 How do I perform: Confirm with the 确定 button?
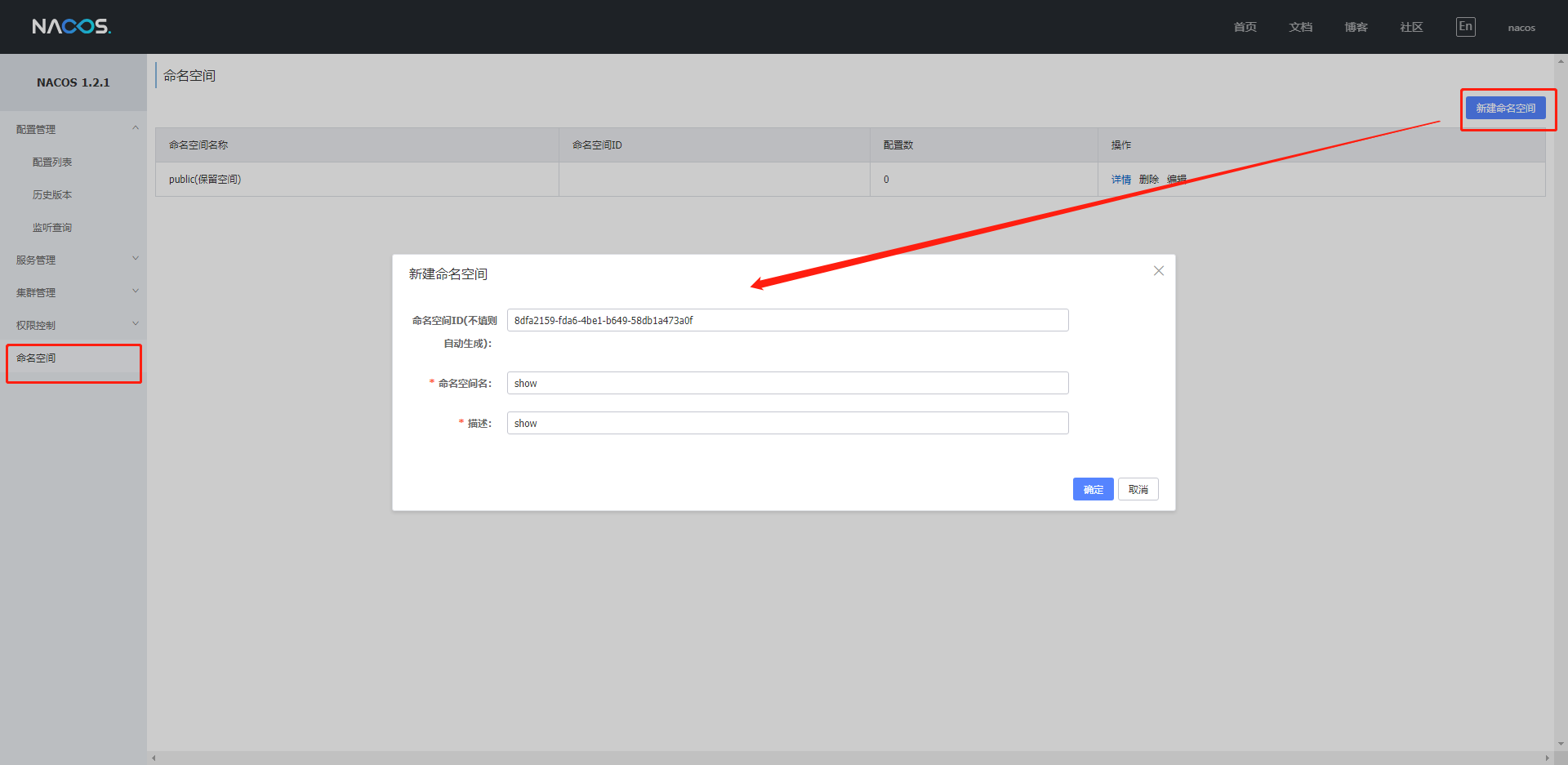[1093, 489]
